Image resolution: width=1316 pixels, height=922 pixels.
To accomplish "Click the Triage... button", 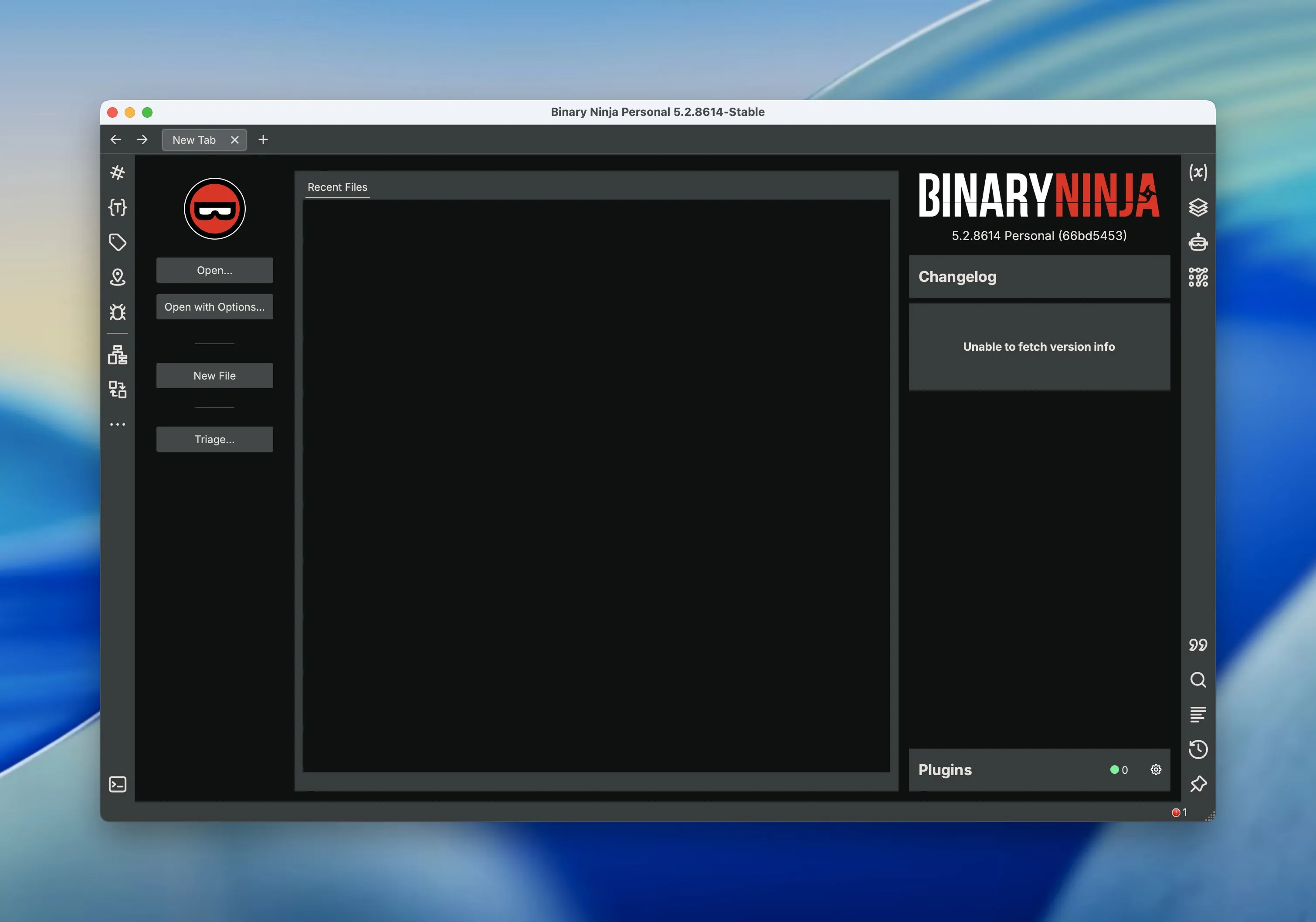I will click(x=215, y=439).
